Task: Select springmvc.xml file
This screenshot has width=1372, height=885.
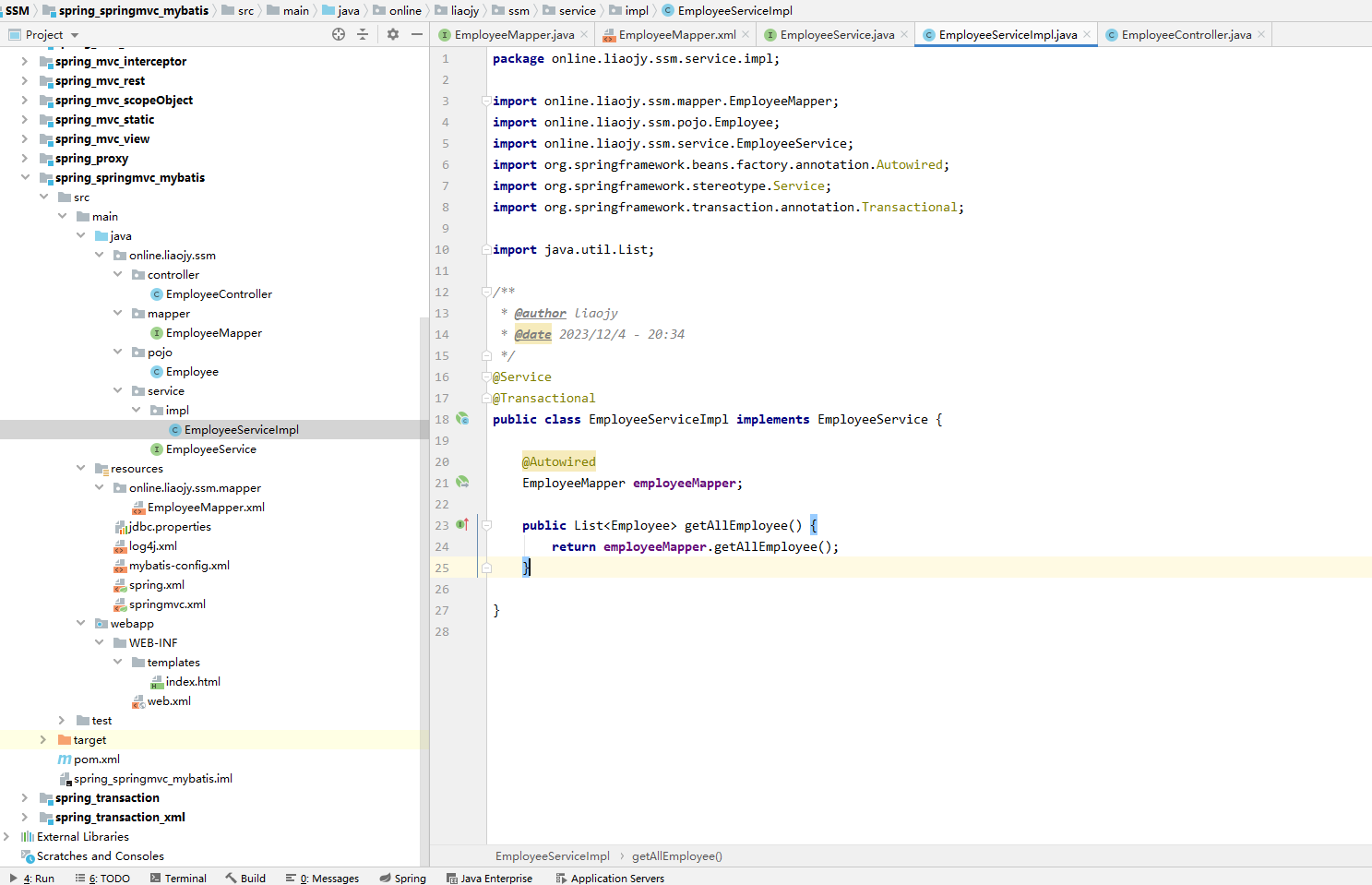Action: (x=167, y=604)
